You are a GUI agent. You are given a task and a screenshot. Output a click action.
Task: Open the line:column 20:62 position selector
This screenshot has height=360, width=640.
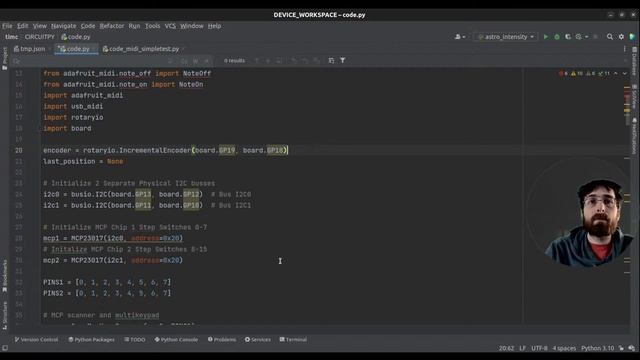506,348
